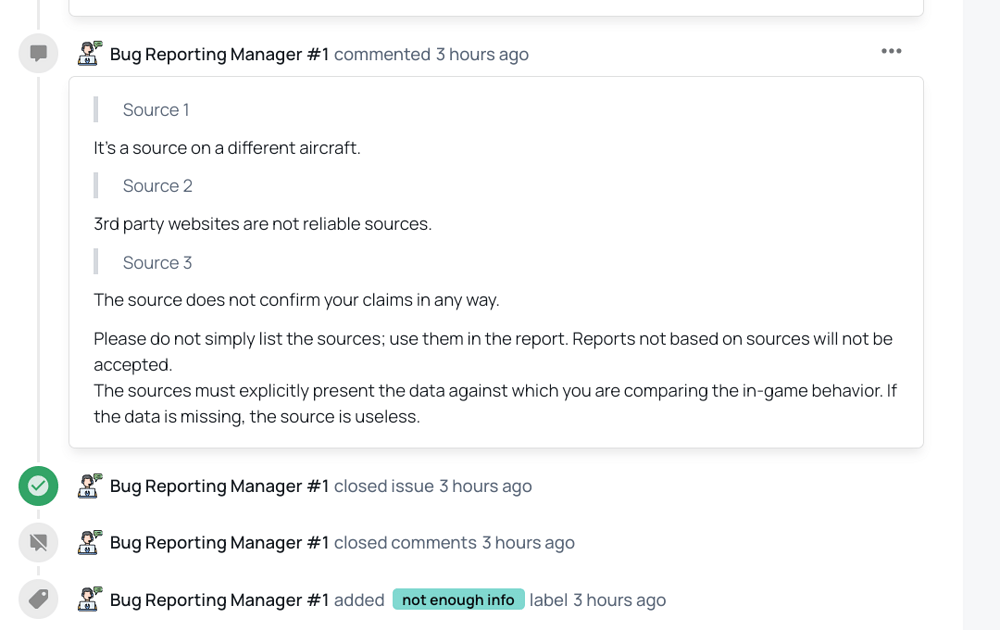Click the green checkmark closed issue icon
This screenshot has height=630, width=1000.
tap(38, 486)
